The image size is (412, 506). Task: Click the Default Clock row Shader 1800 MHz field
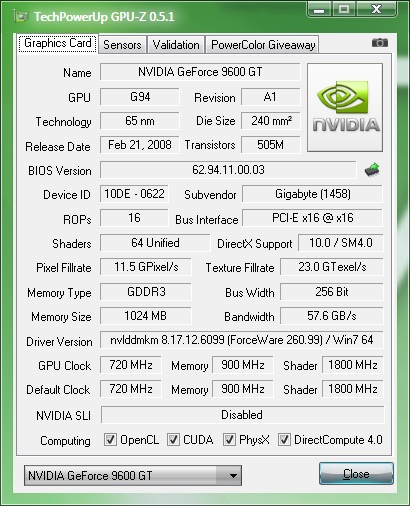click(x=353, y=389)
